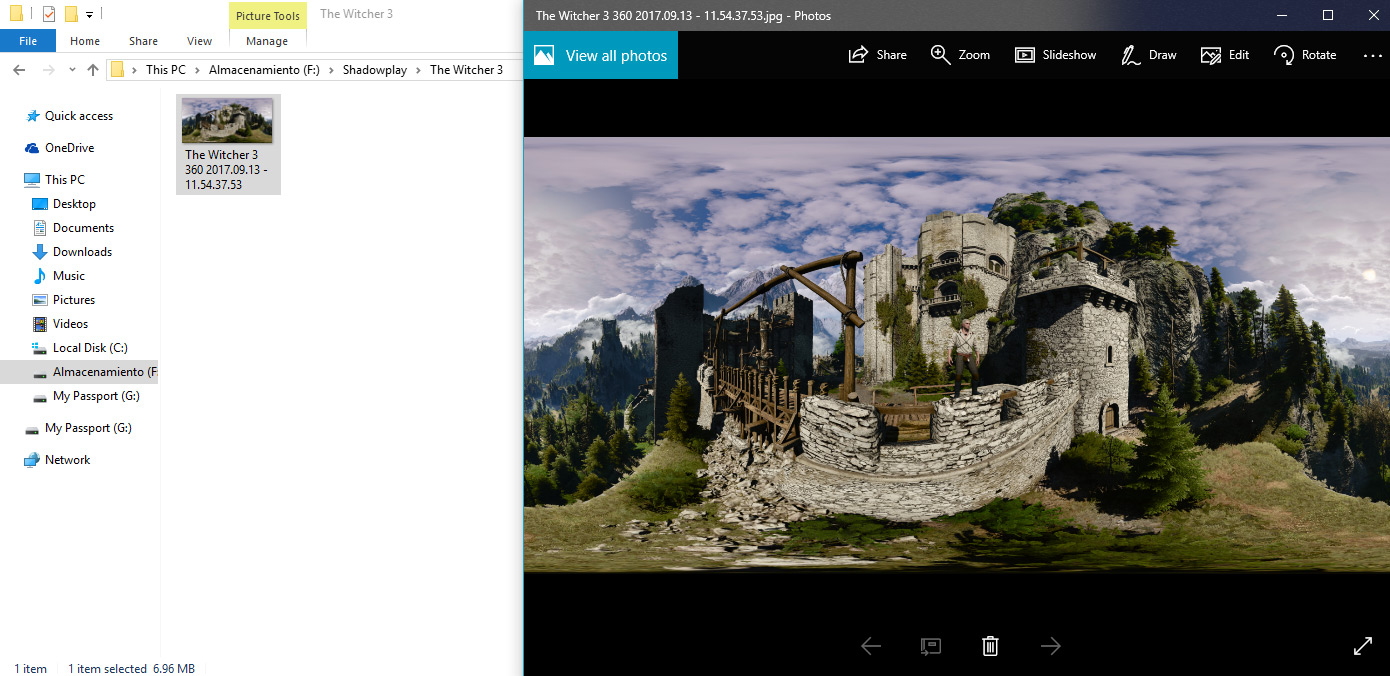Select My Passport (G:) under This PC
The width and height of the screenshot is (1390, 676).
click(96, 396)
